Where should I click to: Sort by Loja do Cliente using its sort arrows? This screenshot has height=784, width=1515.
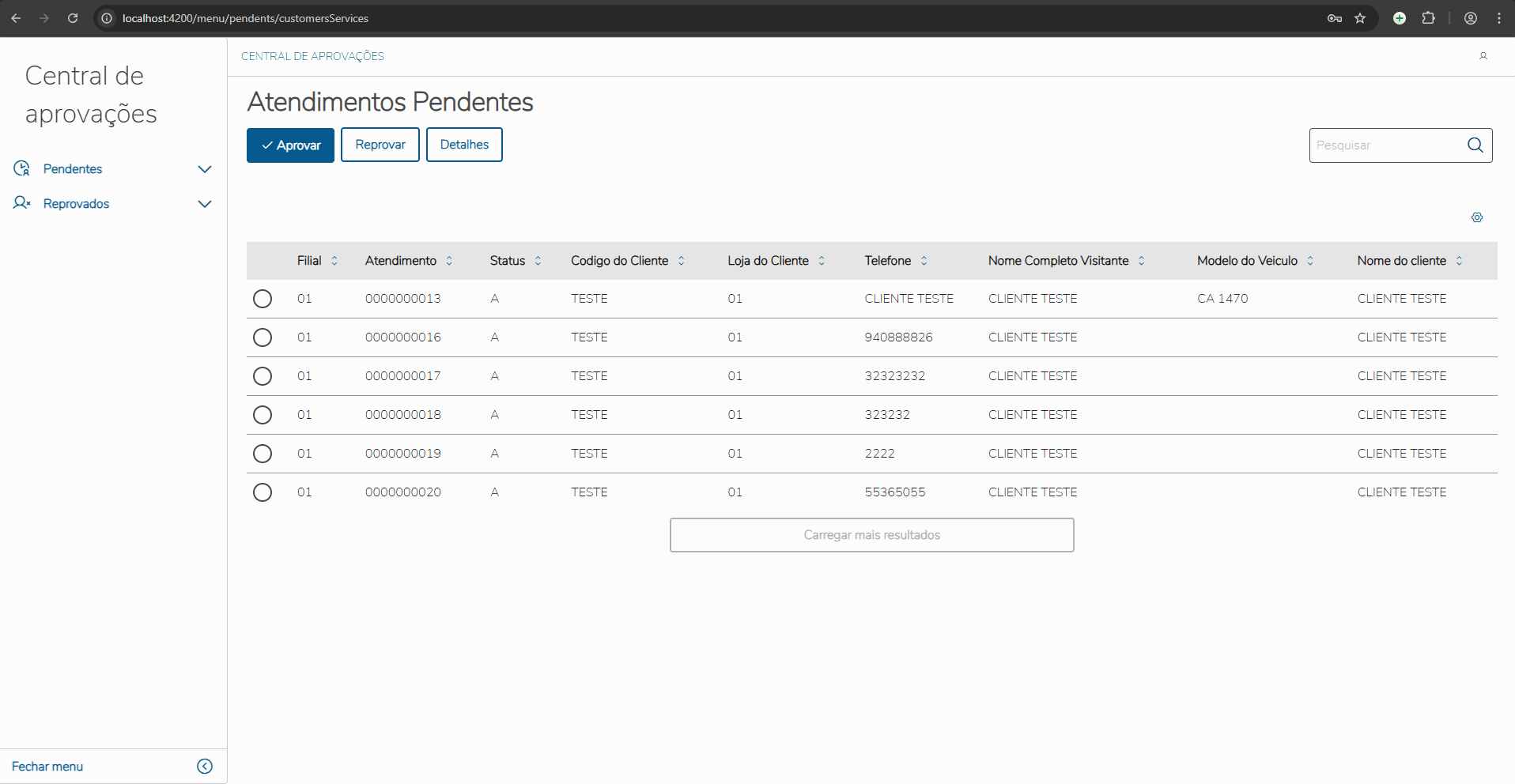tap(822, 261)
